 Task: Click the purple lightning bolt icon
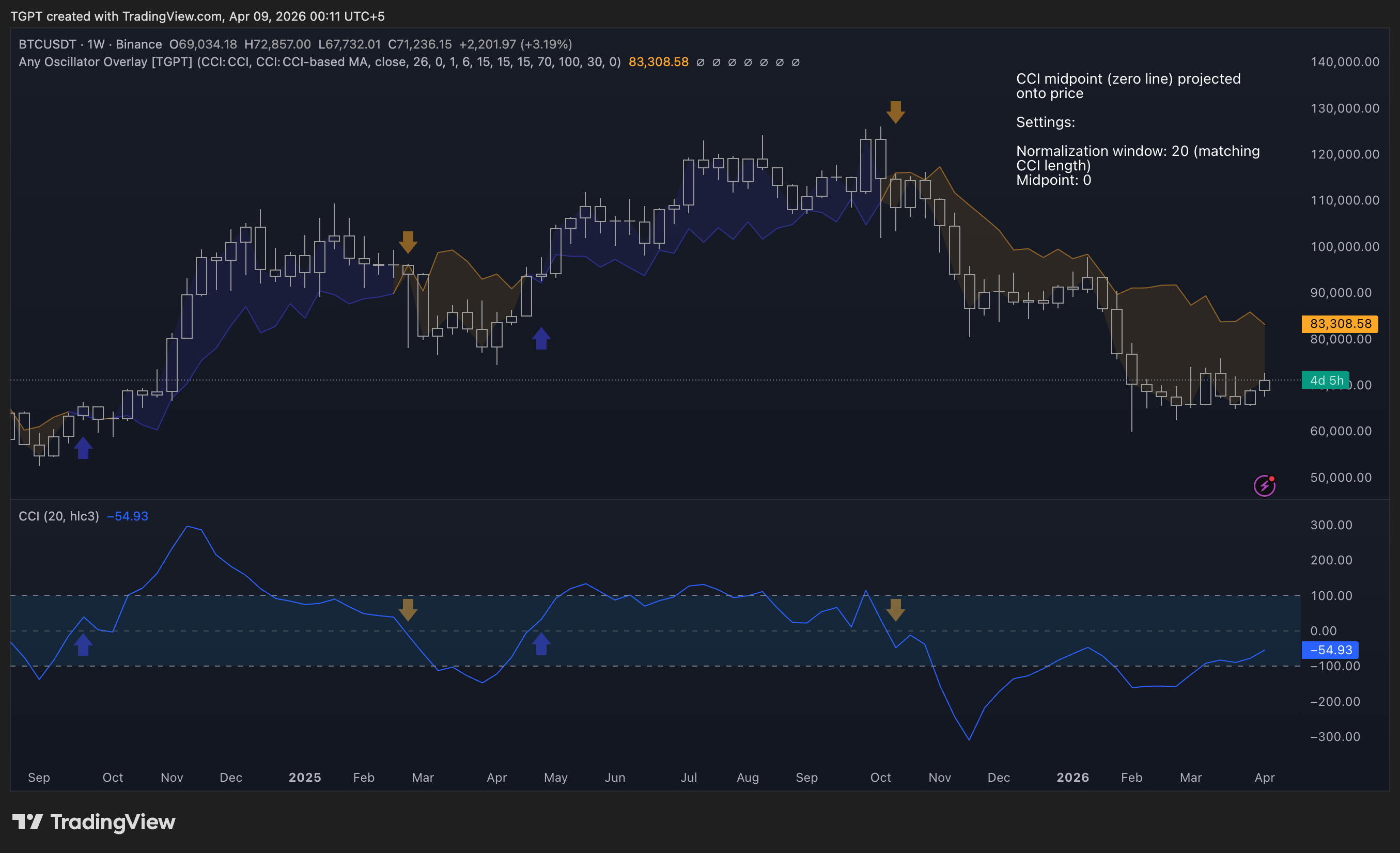[1264, 485]
